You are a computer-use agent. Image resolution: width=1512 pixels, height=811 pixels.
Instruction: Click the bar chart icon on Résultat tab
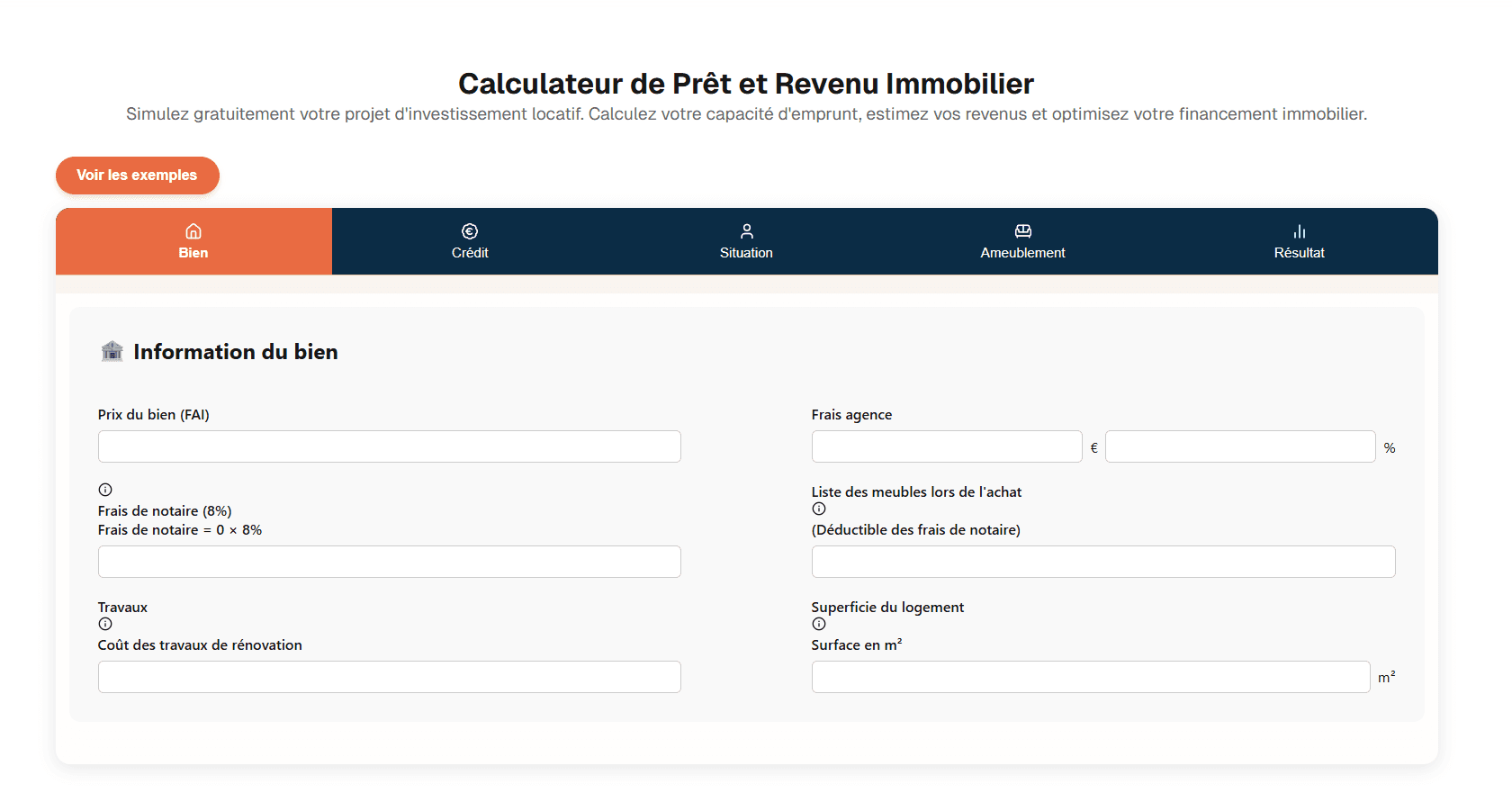pyautogui.click(x=1299, y=230)
